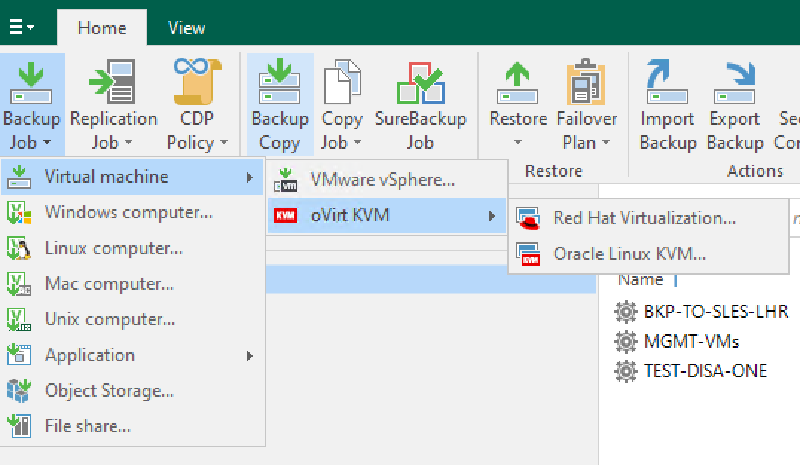This screenshot has height=465, width=800.
Task: Click the File share menu icon
Action: tap(19, 426)
